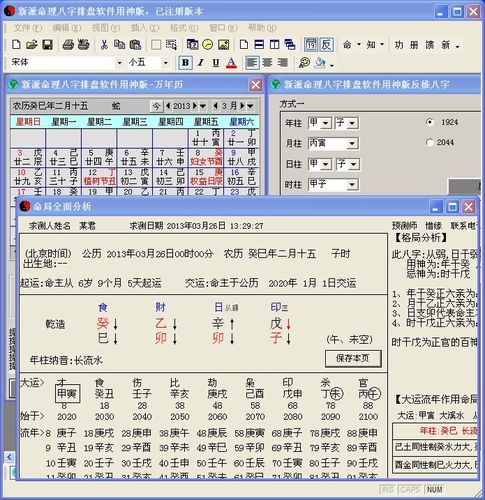Open the font name dropdown 宋体
The height and width of the screenshot is (500, 485).
119,63
